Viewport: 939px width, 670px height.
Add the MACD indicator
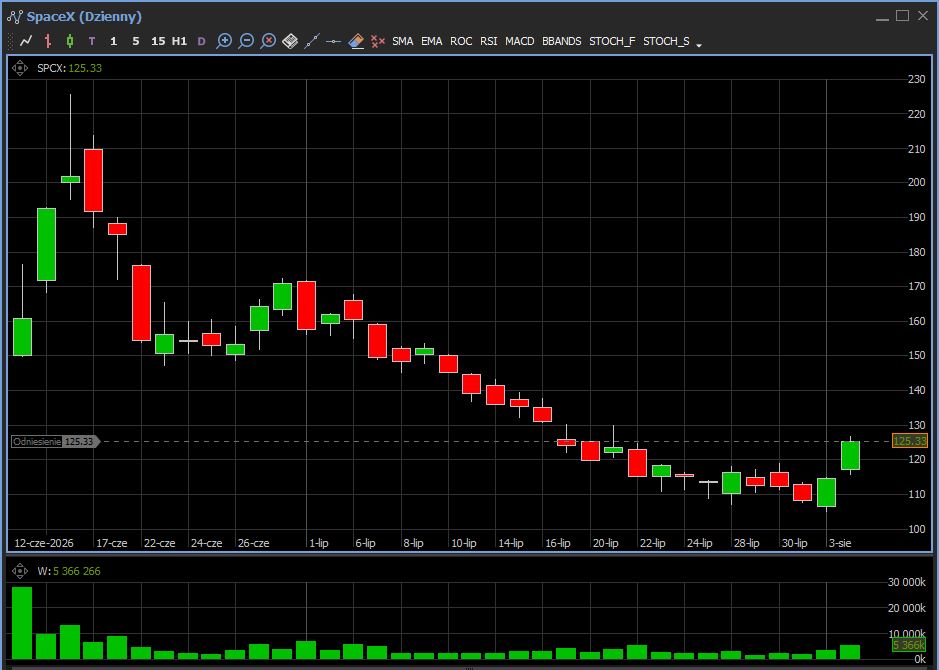(x=520, y=41)
